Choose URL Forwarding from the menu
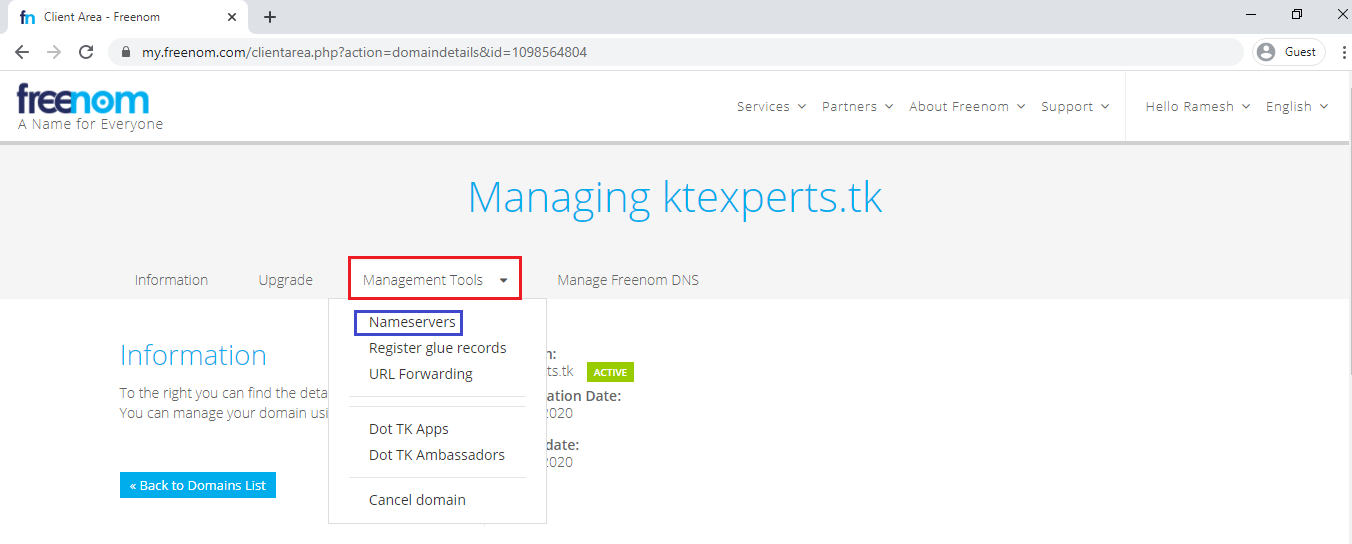 pos(421,374)
